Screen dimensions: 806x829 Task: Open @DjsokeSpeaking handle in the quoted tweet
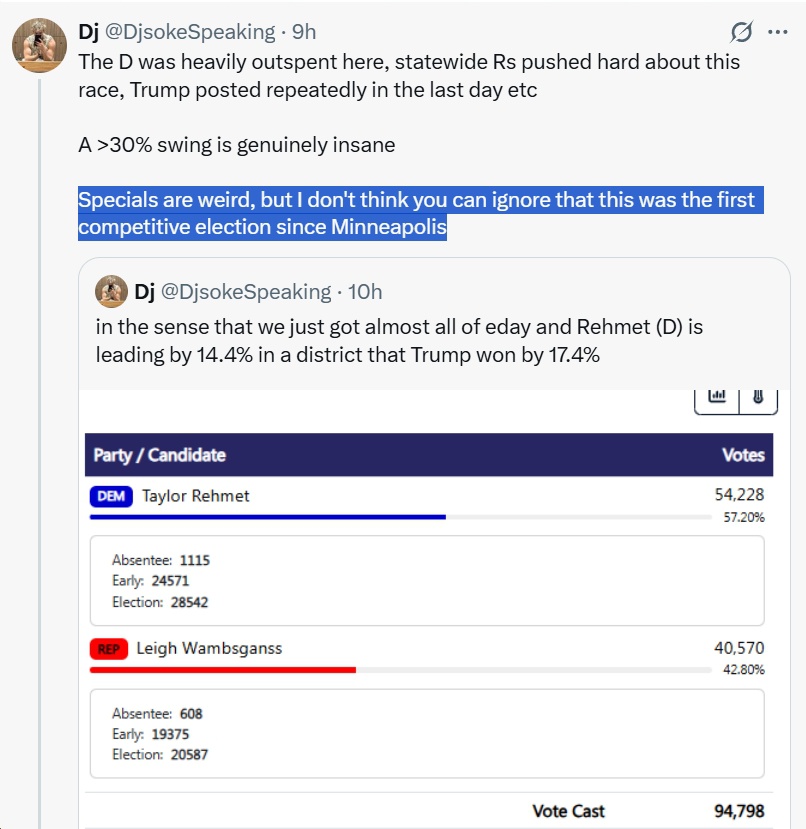(x=246, y=291)
